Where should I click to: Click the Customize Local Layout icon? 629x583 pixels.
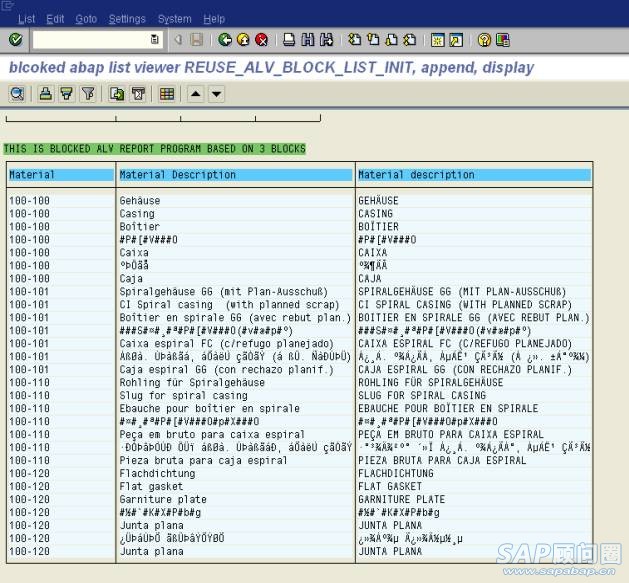[503, 40]
